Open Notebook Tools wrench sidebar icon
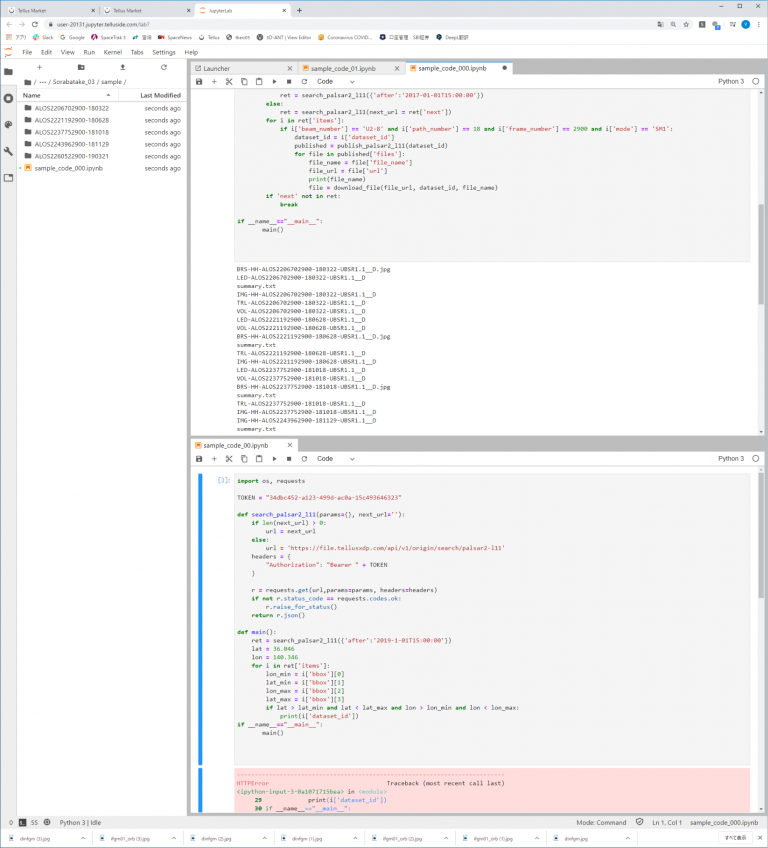The image size is (768, 848). [x=8, y=151]
